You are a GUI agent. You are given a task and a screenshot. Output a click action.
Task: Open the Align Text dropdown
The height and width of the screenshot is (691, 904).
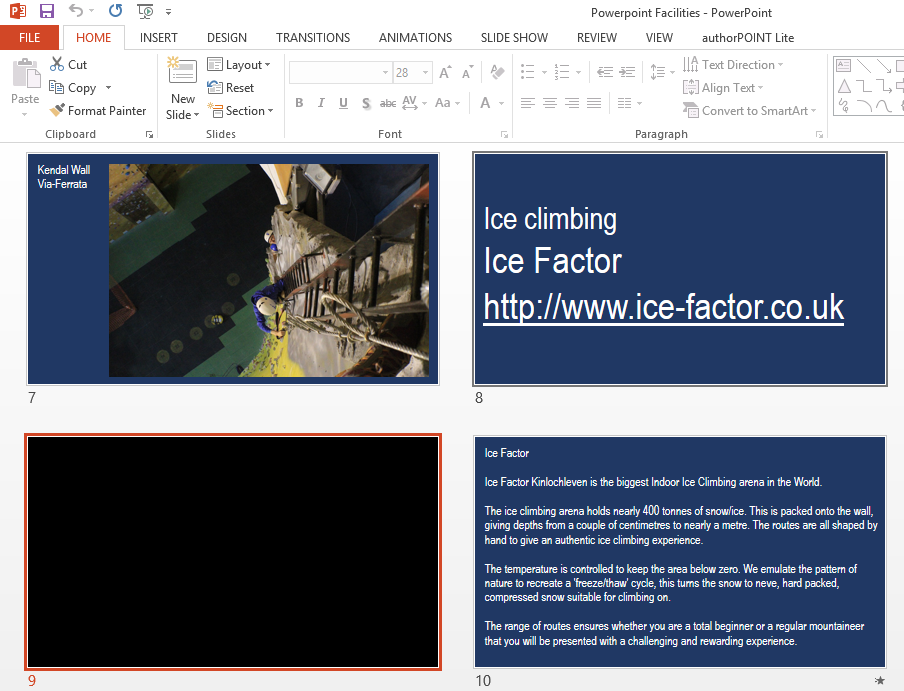[x=723, y=88]
